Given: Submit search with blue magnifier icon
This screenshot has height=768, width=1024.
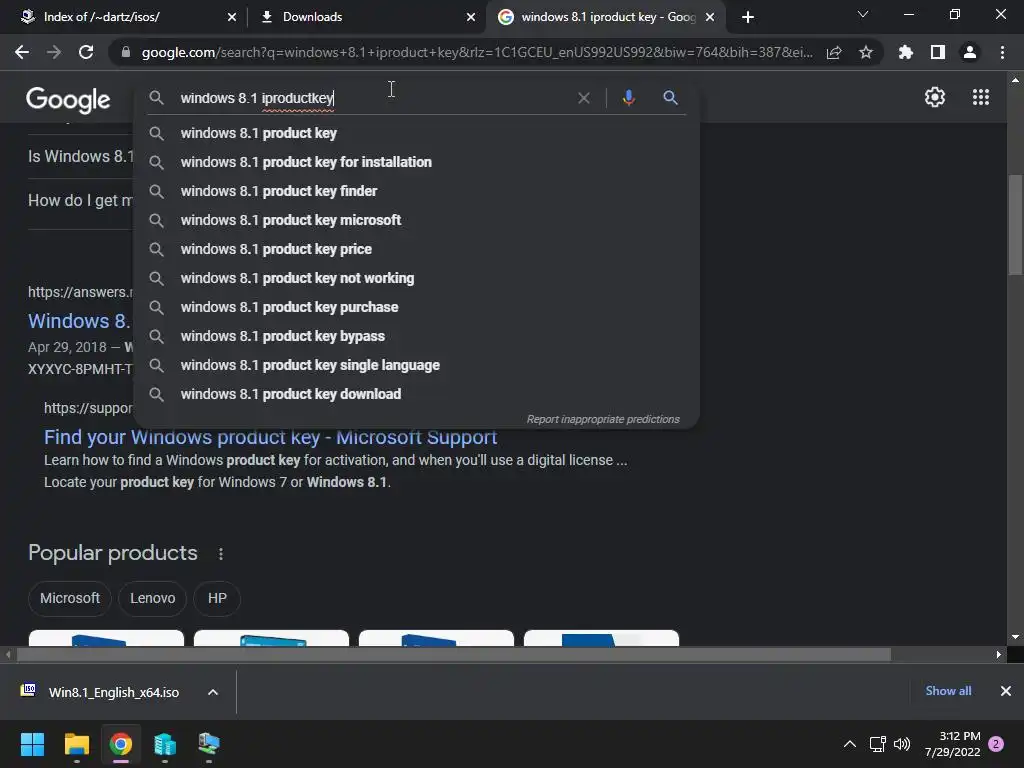Looking at the screenshot, I should pyautogui.click(x=670, y=98).
